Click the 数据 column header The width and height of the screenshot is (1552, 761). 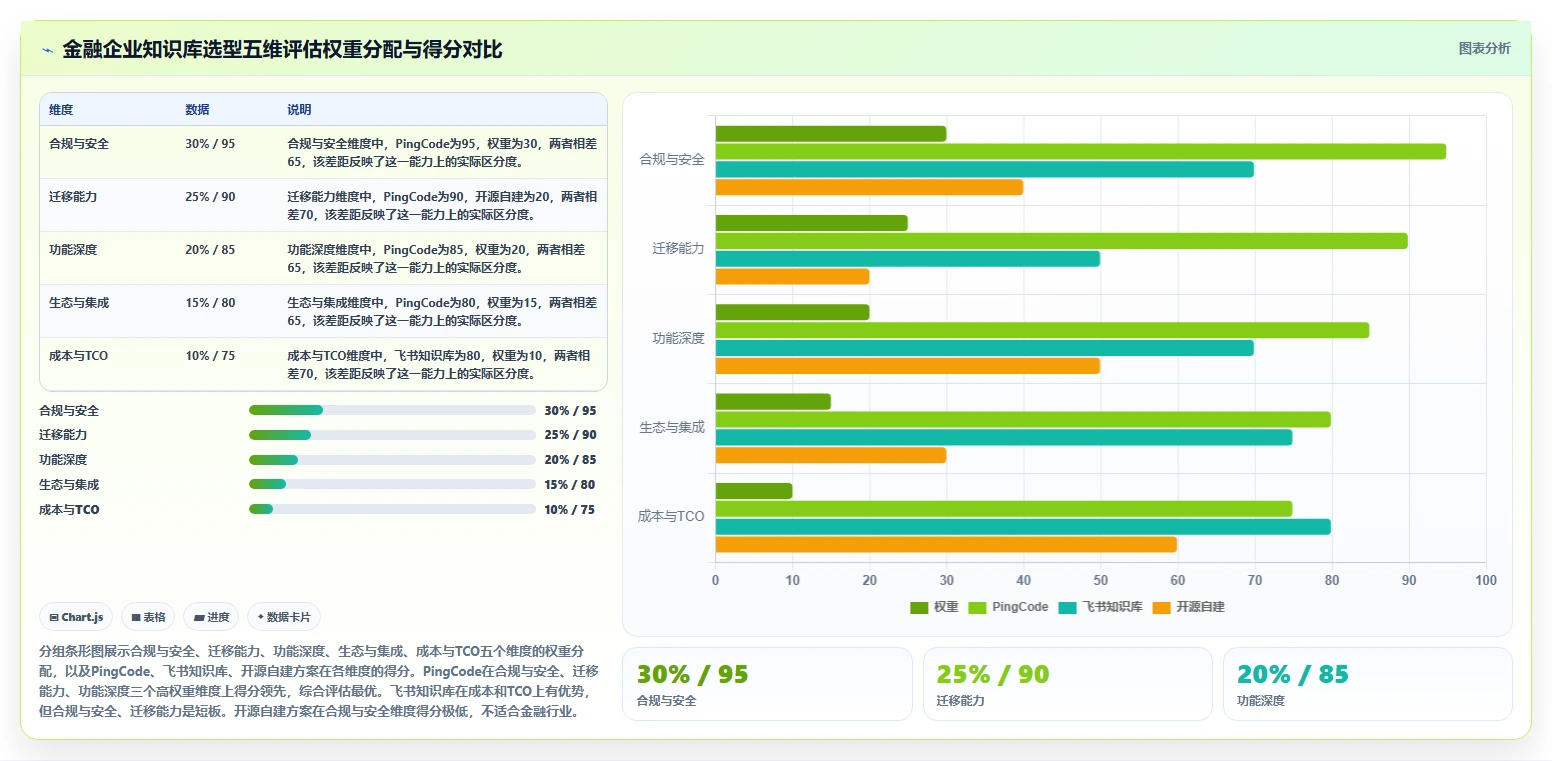(x=197, y=110)
